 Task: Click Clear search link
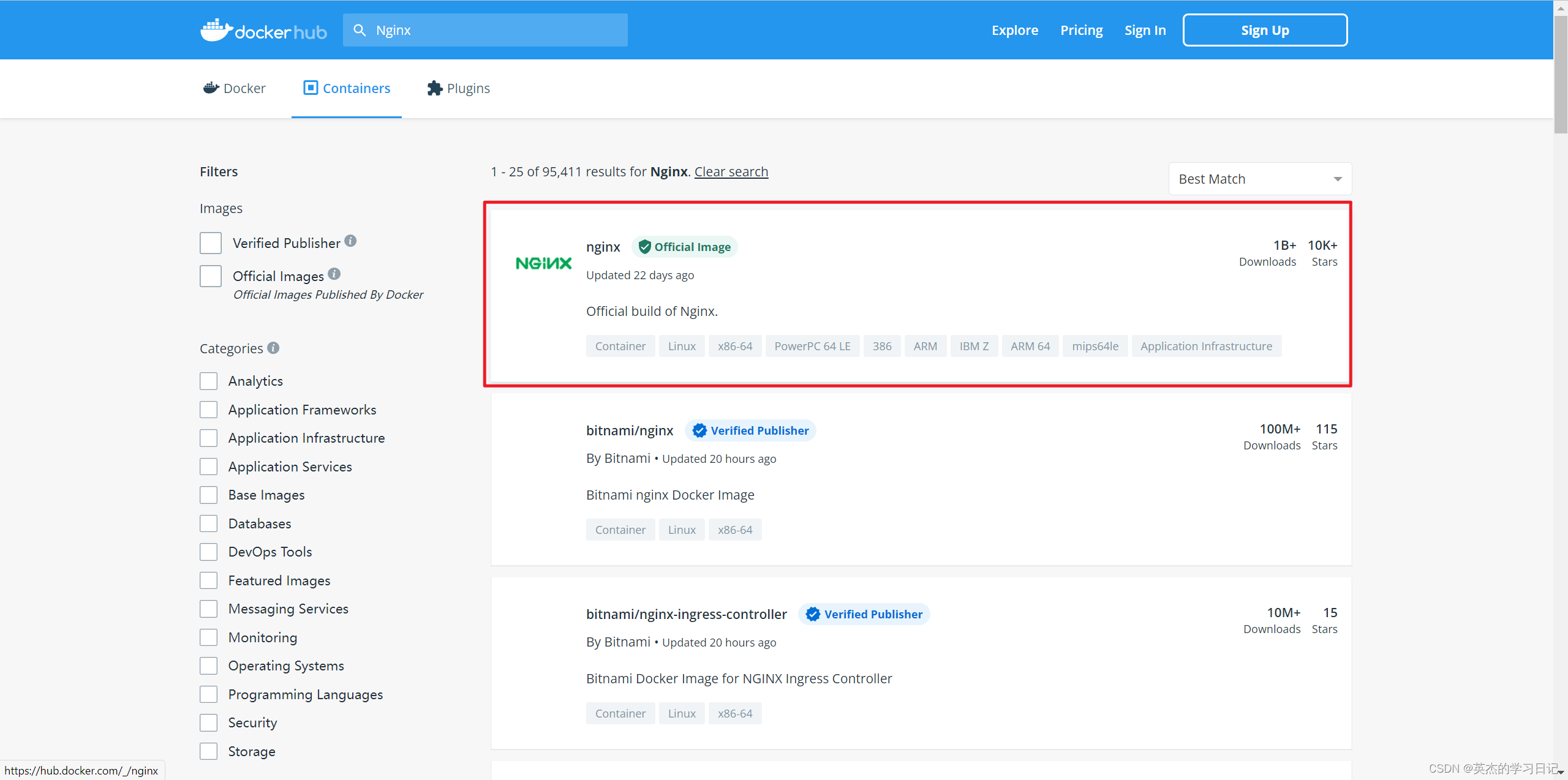[x=732, y=171]
